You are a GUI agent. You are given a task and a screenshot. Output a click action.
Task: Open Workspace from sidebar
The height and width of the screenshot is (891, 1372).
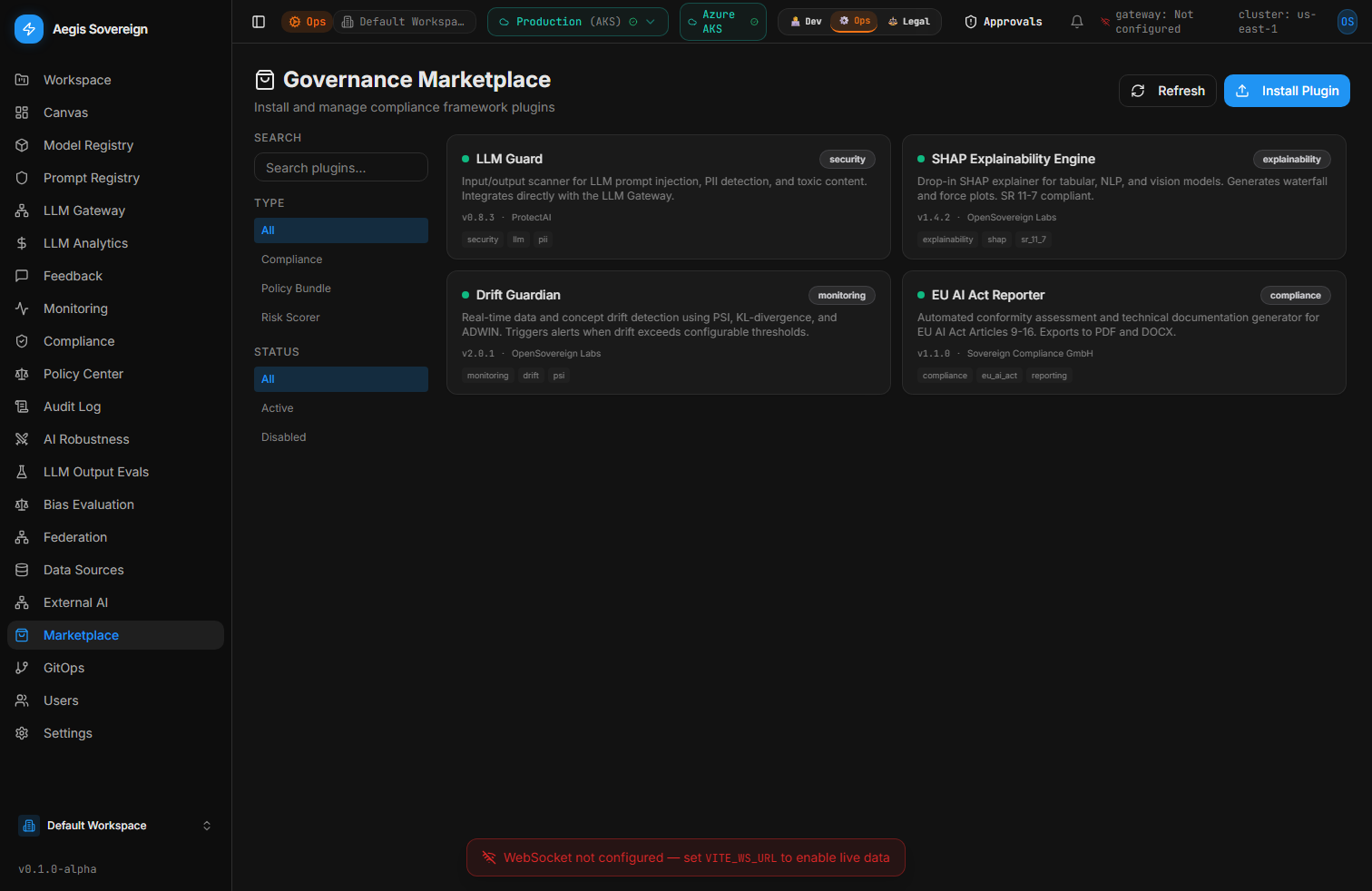pyautogui.click(x=115, y=80)
